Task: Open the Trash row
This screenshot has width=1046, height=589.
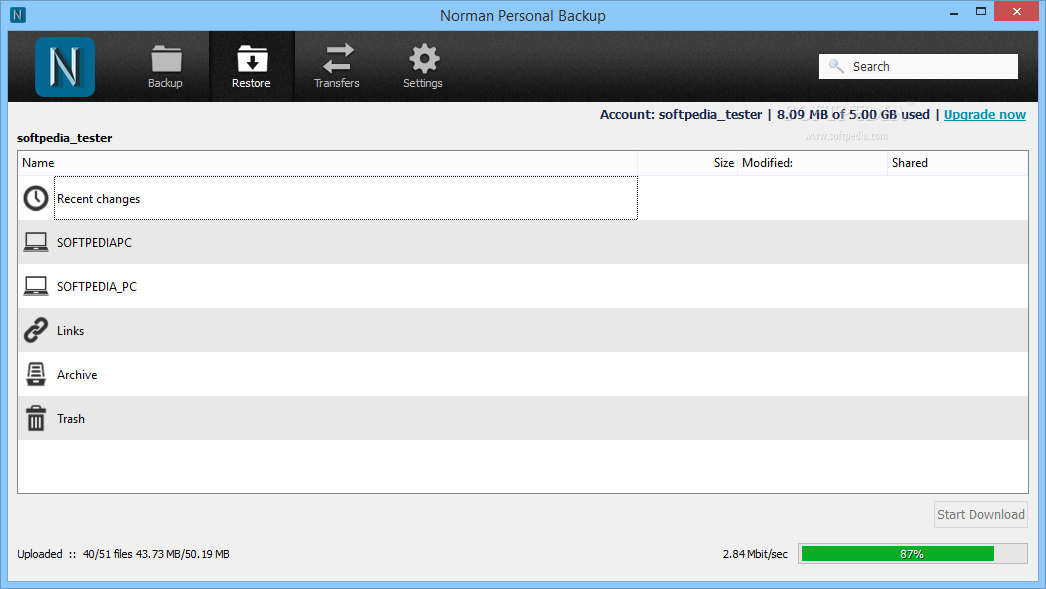Action: (523, 418)
